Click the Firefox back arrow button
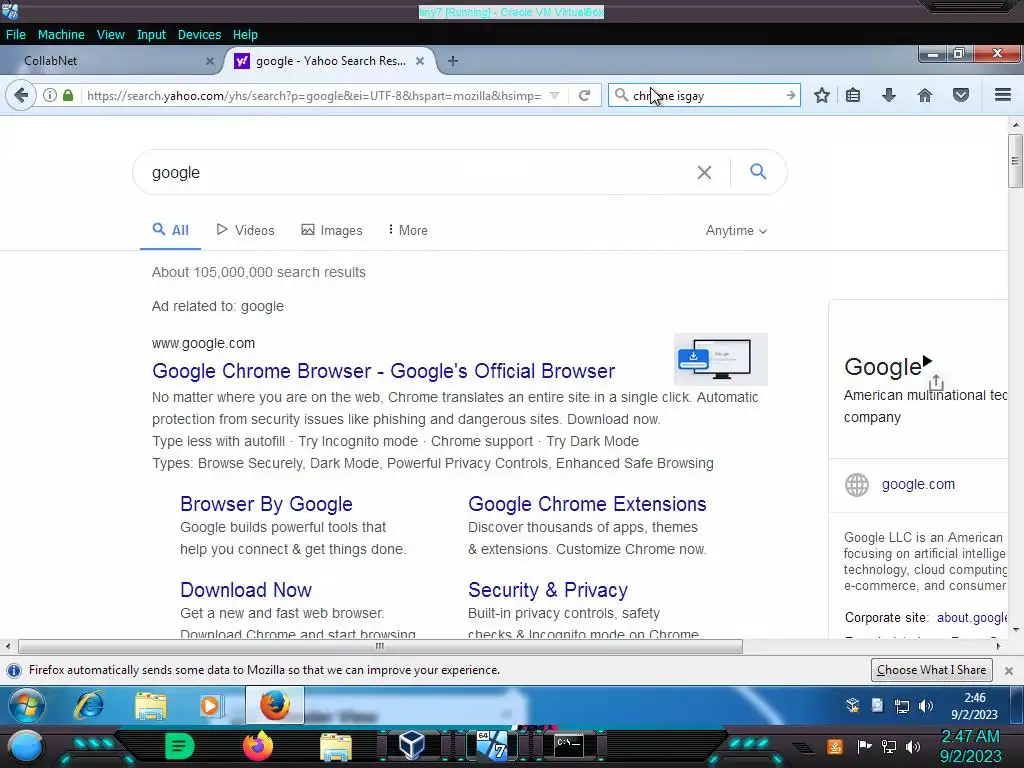Viewport: 1024px width, 768px height. (21, 95)
